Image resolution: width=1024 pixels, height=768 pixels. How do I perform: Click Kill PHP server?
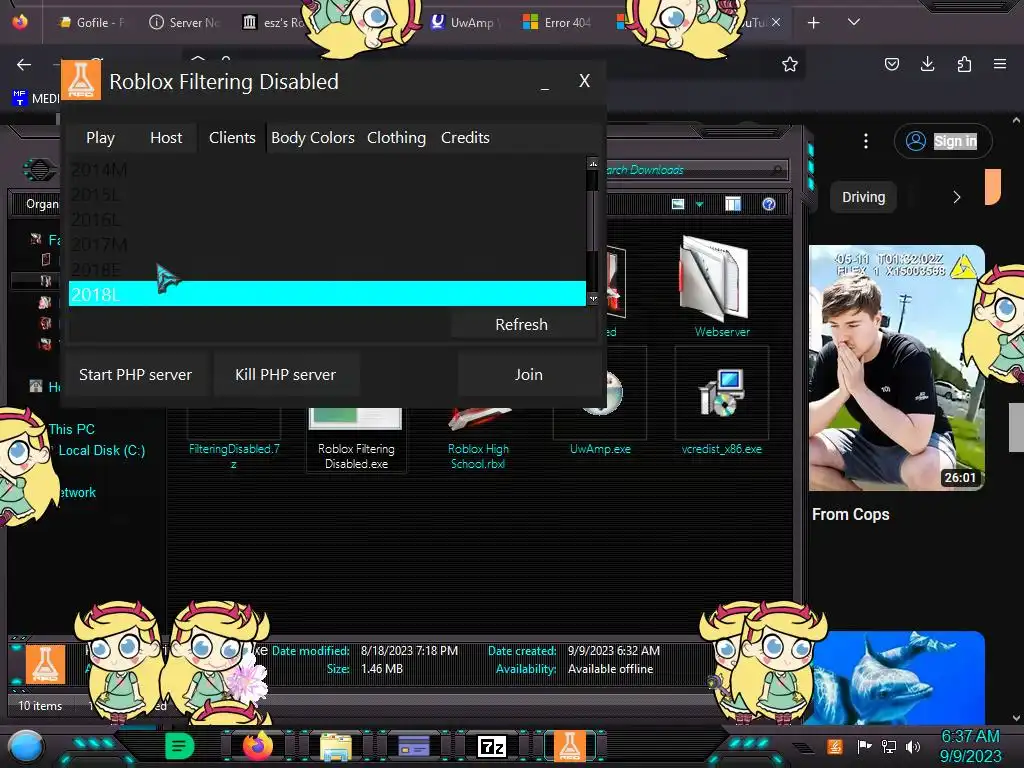(x=285, y=374)
